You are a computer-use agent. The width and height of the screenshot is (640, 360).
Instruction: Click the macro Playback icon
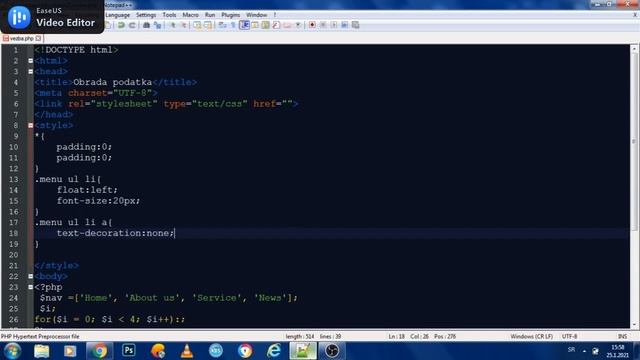[334, 25]
